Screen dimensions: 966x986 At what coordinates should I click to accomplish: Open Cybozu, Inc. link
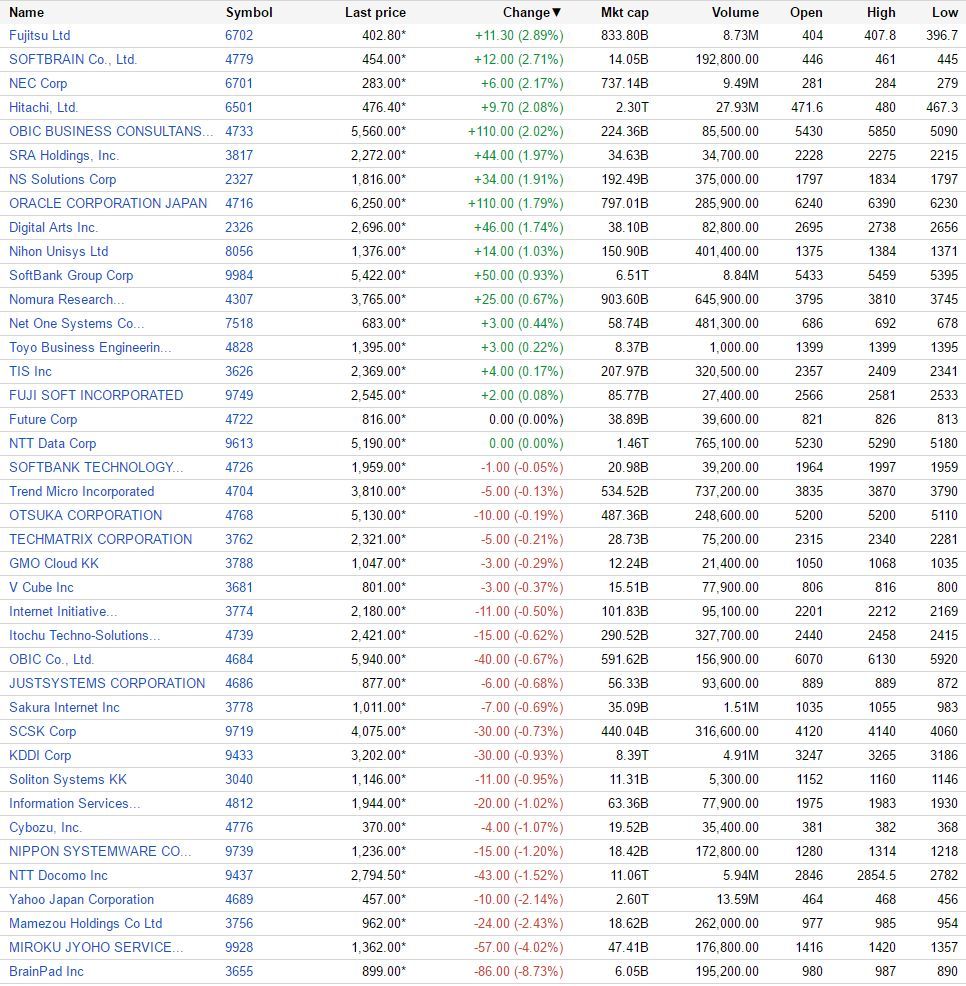tap(45, 827)
